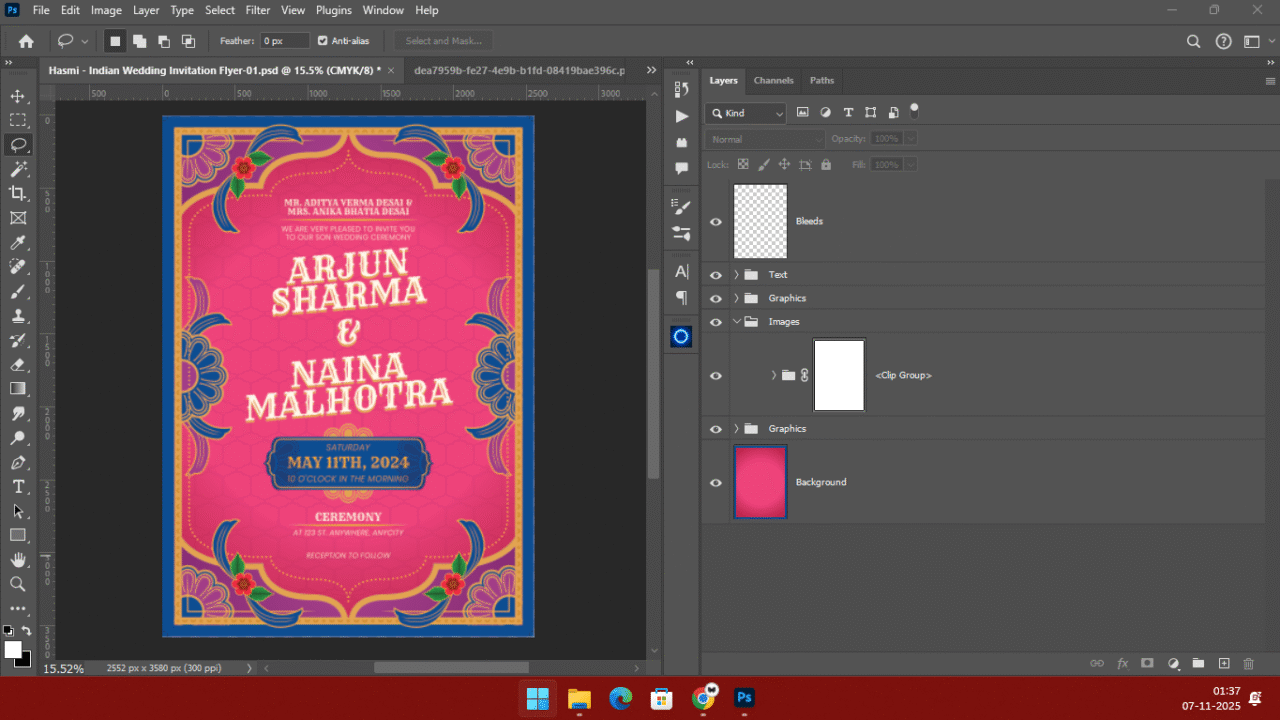
Task: Select the Horizontal Type tool
Action: click(x=18, y=487)
